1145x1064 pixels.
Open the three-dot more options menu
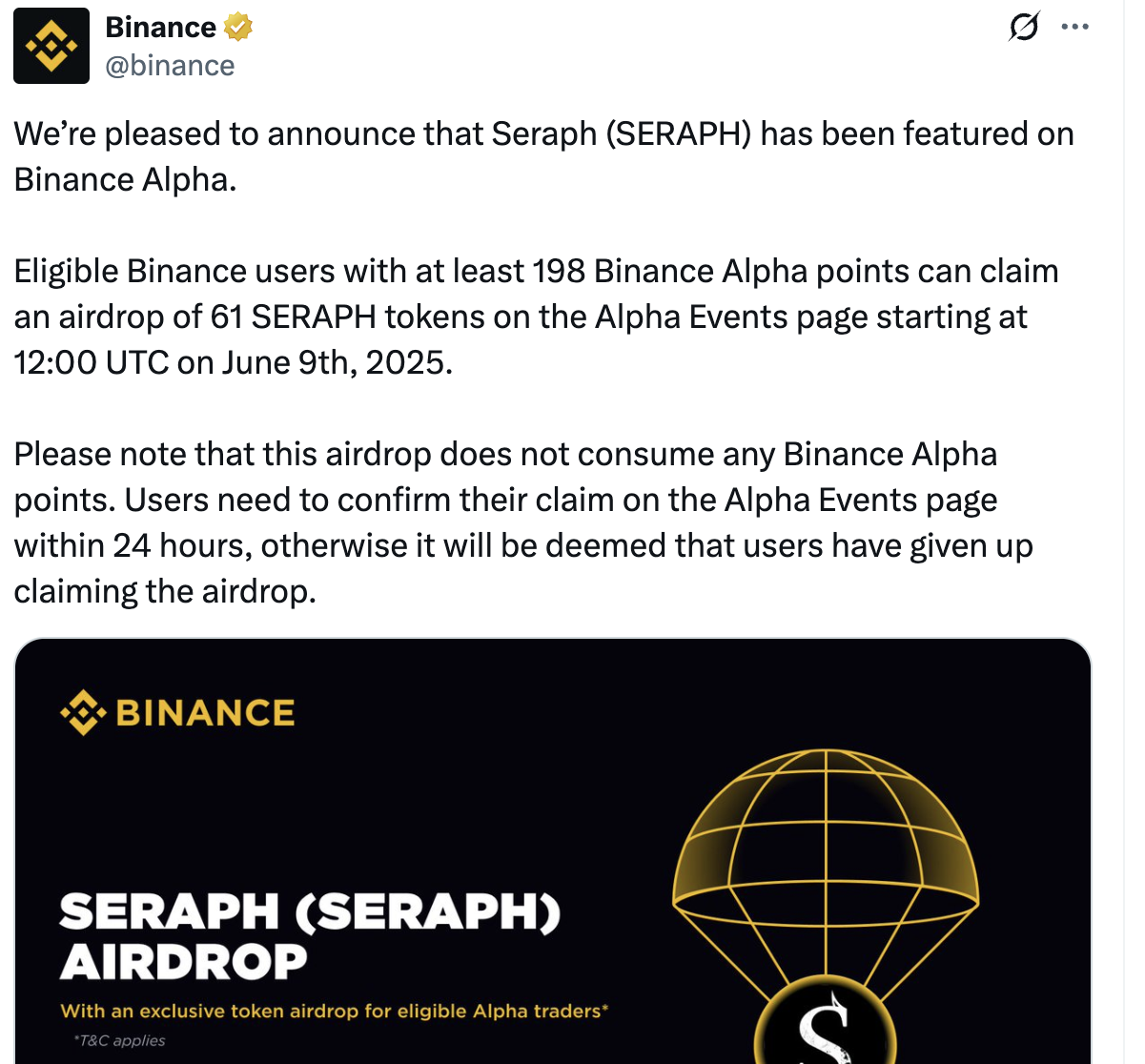1074,27
